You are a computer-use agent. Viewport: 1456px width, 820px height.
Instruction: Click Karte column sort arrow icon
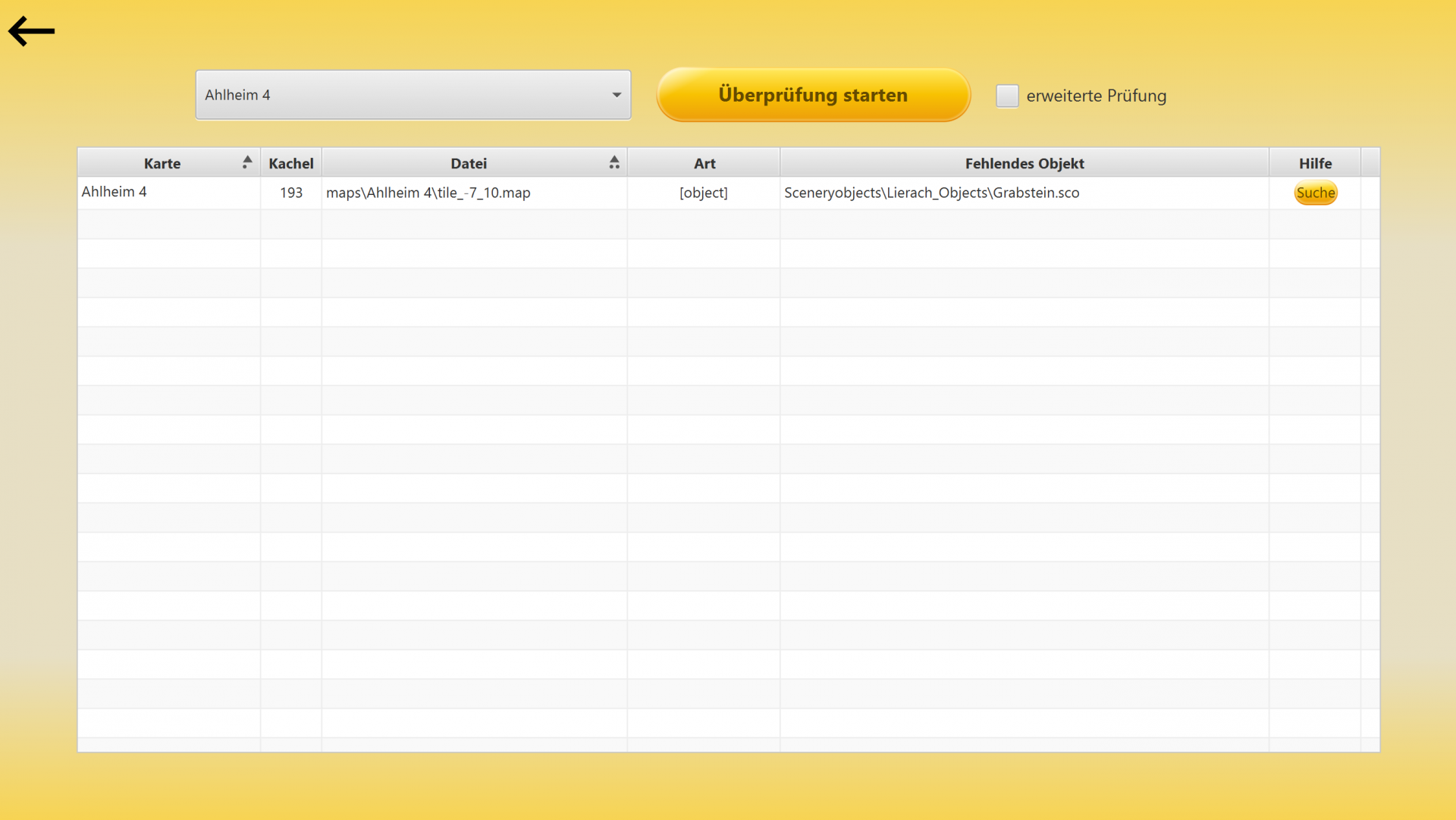tap(246, 162)
